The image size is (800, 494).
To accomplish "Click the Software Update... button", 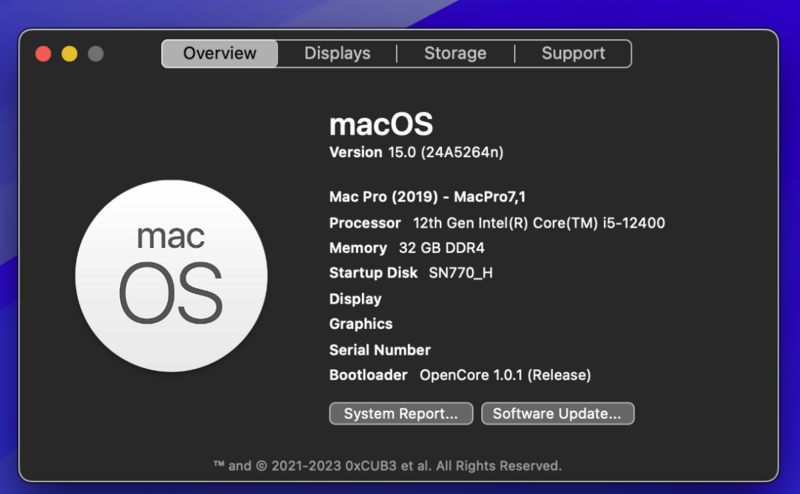I will [558, 413].
